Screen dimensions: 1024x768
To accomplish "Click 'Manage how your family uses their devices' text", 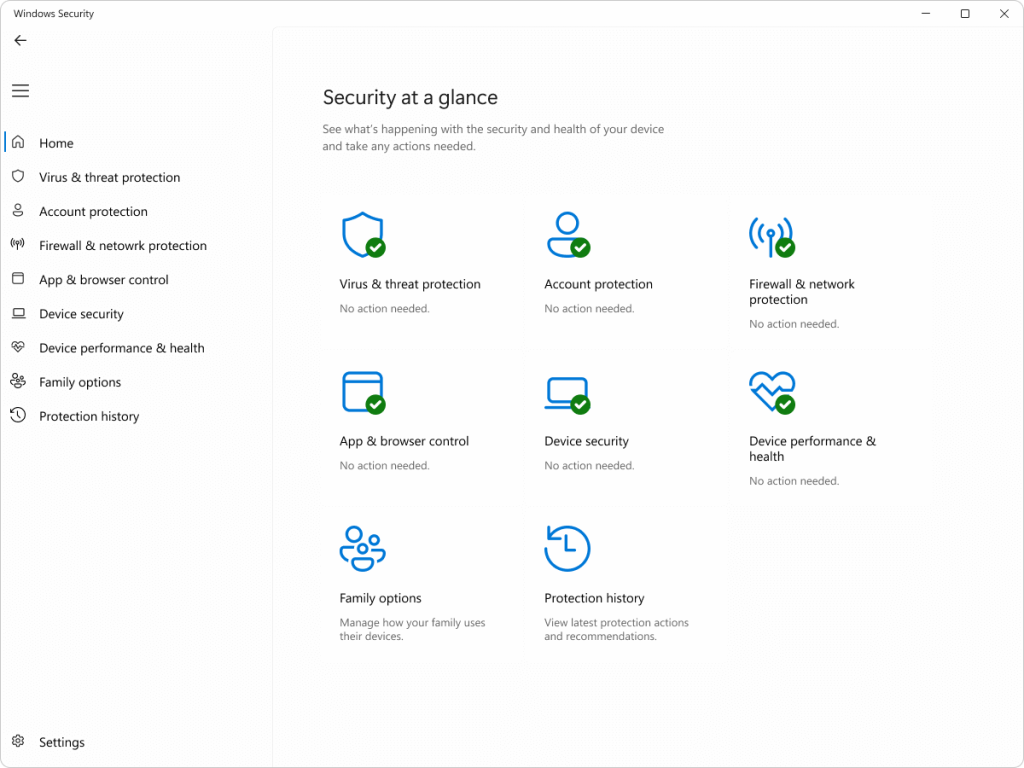I will pos(412,630).
